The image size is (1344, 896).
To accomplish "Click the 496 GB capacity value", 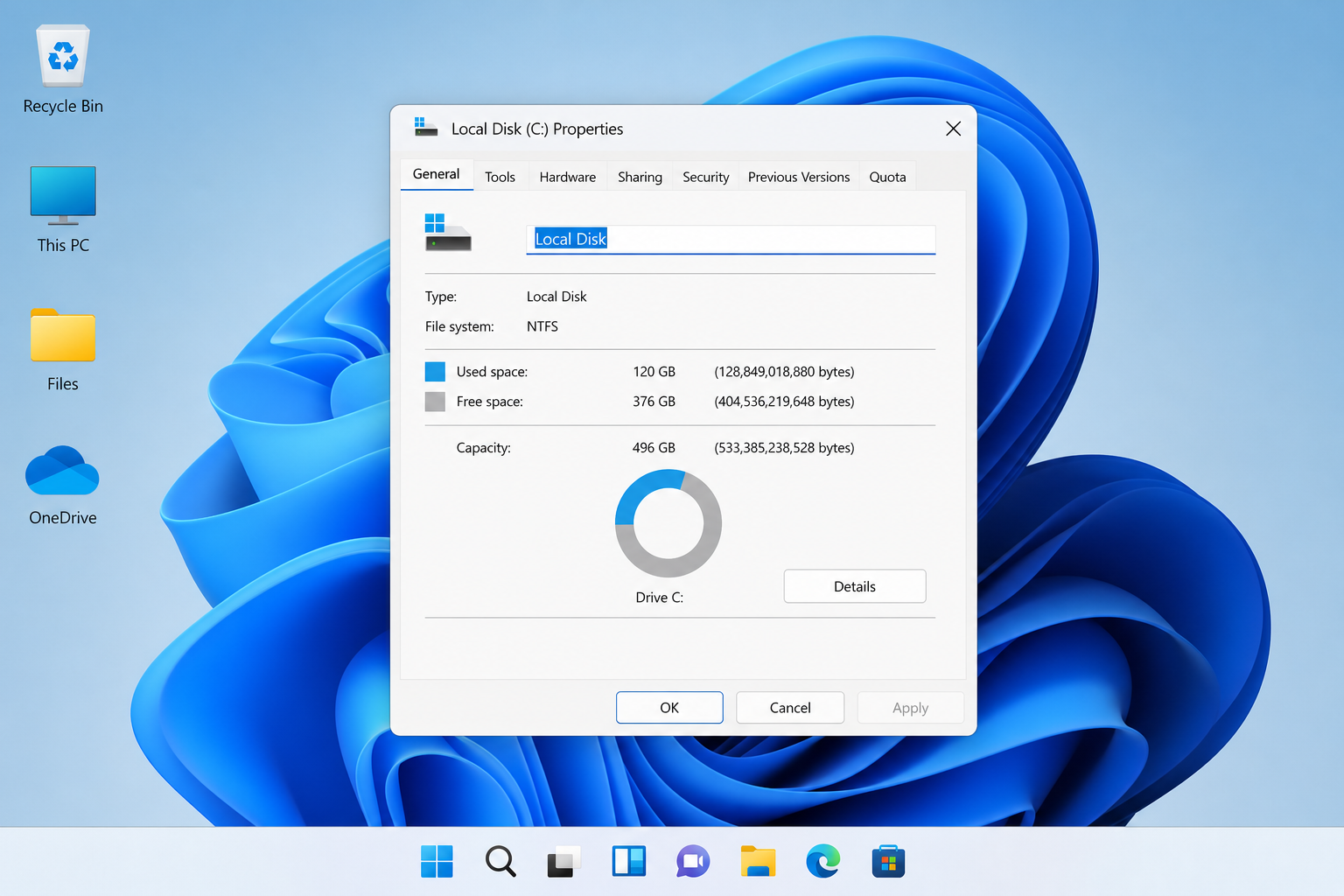I will [x=654, y=448].
